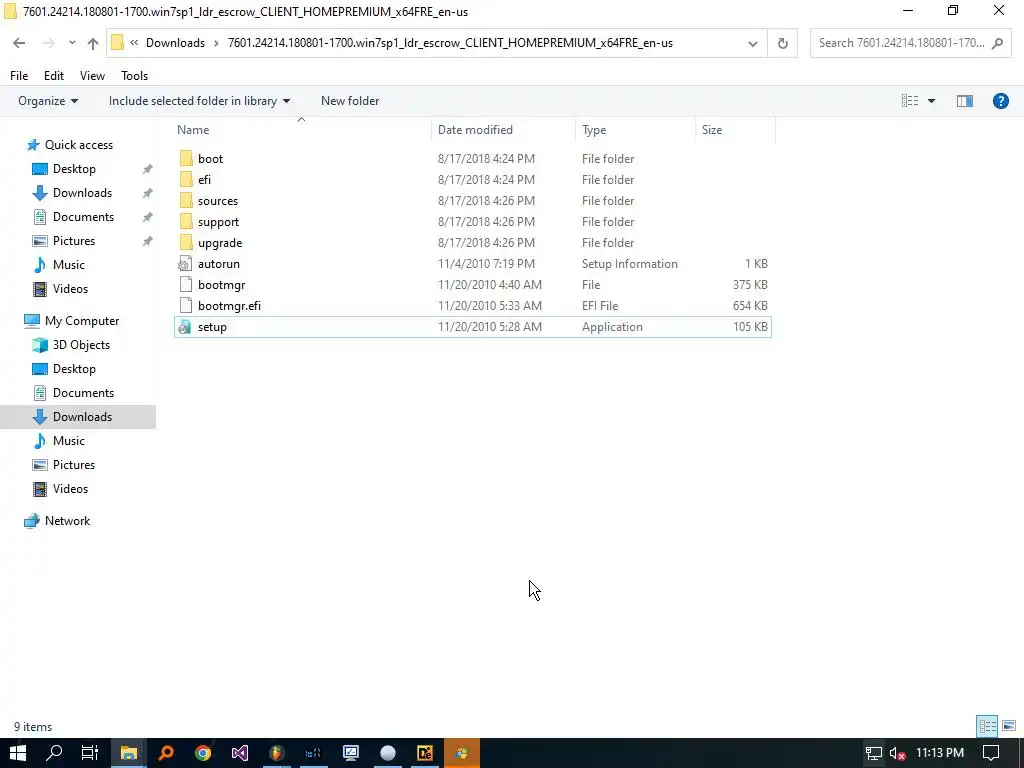Viewport: 1024px width, 768px height.
Task: Open the View menu
Action: point(92,76)
